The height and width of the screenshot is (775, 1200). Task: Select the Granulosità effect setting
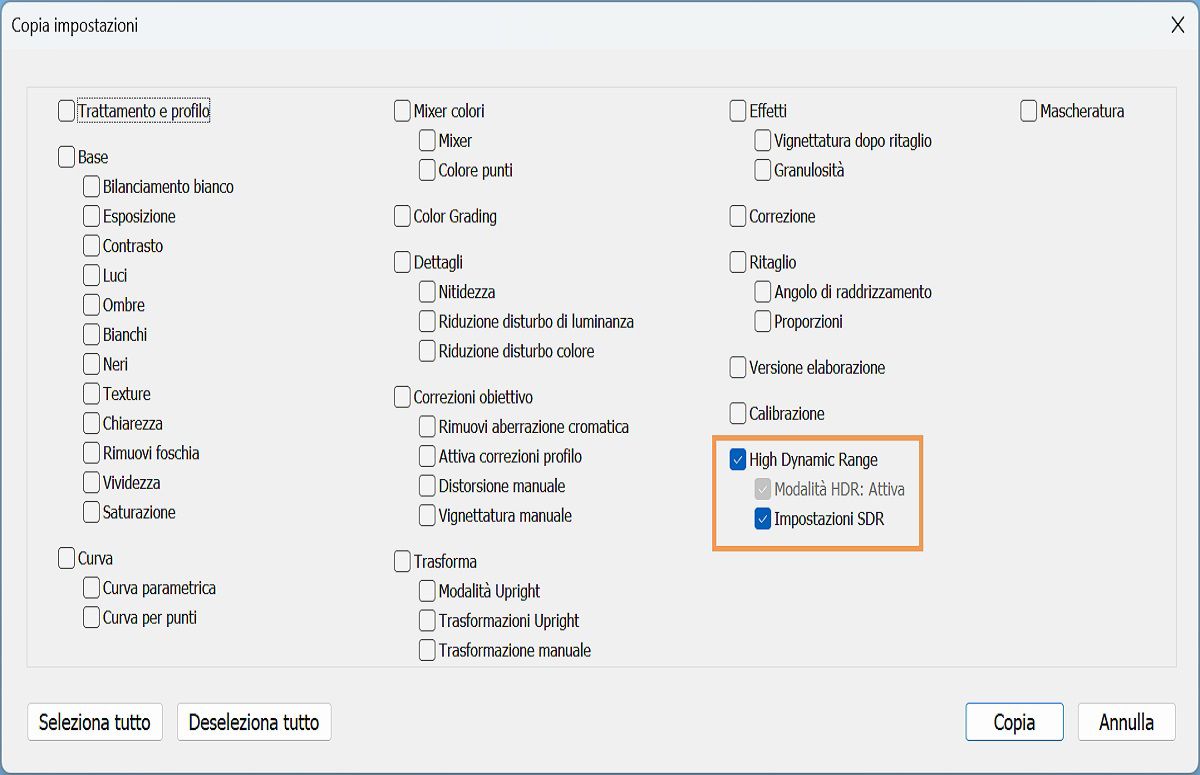[762, 170]
